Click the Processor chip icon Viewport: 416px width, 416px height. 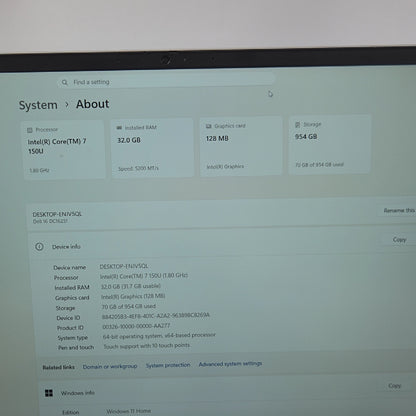[30, 130]
